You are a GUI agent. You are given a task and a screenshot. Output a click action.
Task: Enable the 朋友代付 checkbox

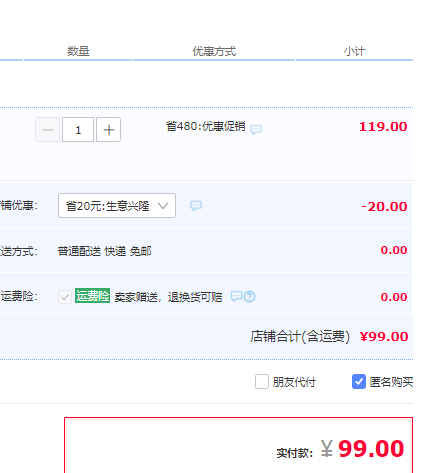point(262,382)
